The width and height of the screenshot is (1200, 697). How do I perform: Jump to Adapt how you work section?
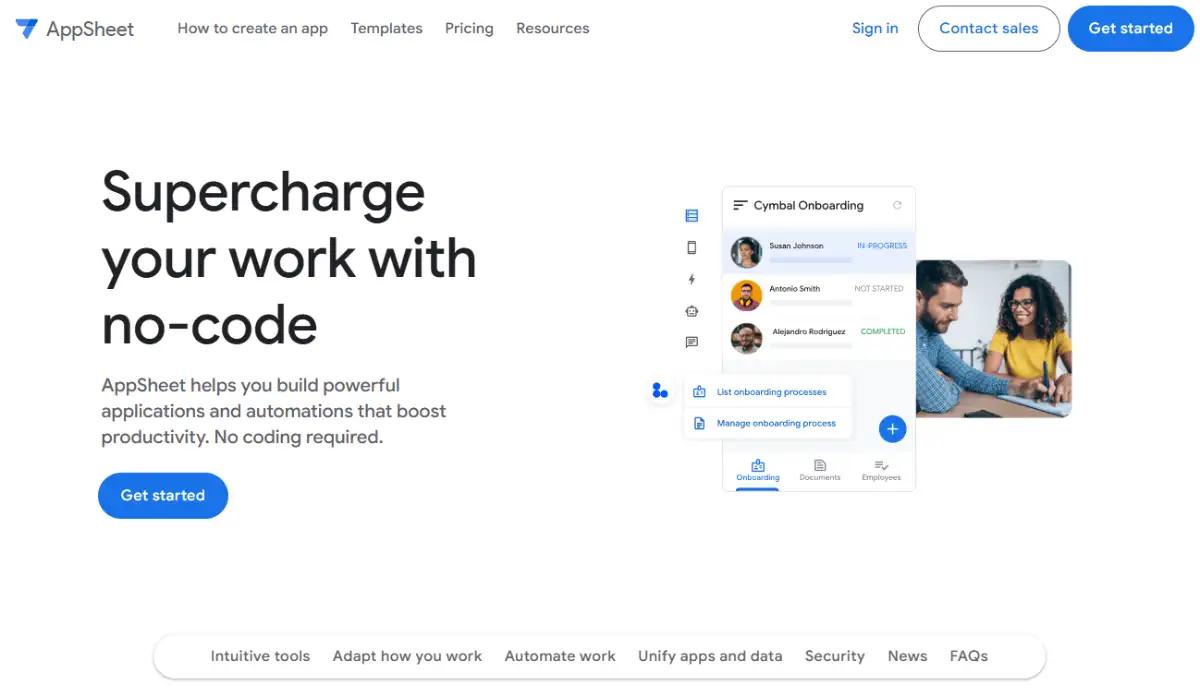click(x=407, y=656)
